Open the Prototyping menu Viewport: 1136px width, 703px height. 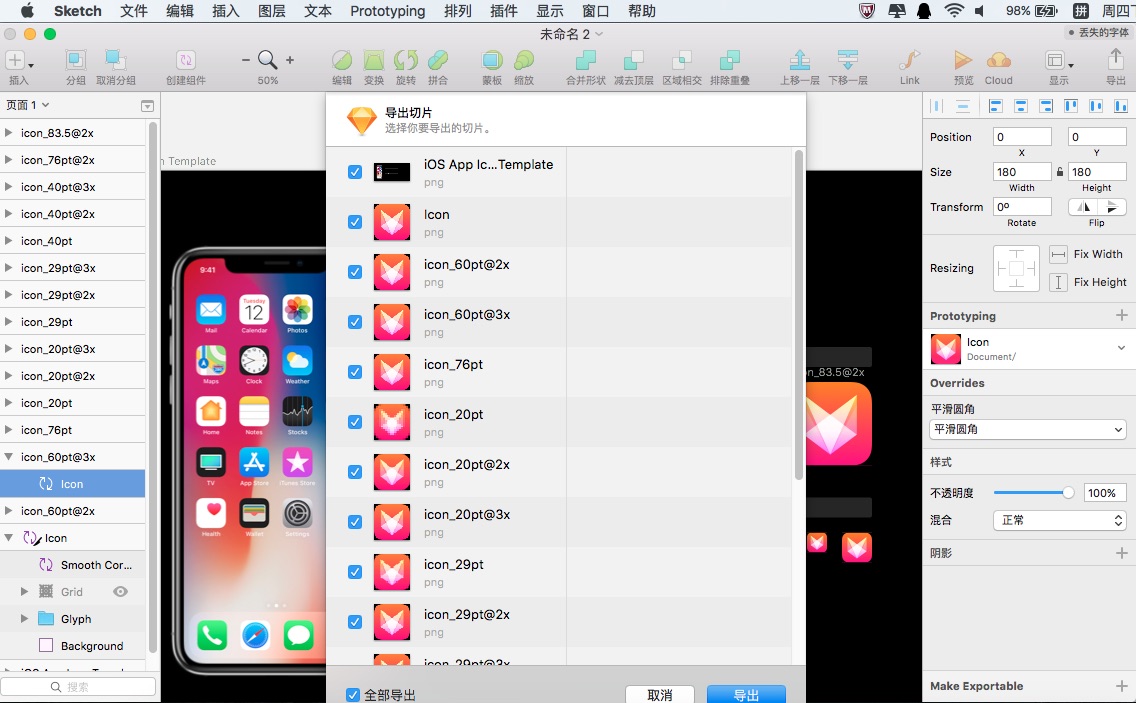coord(387,11)
